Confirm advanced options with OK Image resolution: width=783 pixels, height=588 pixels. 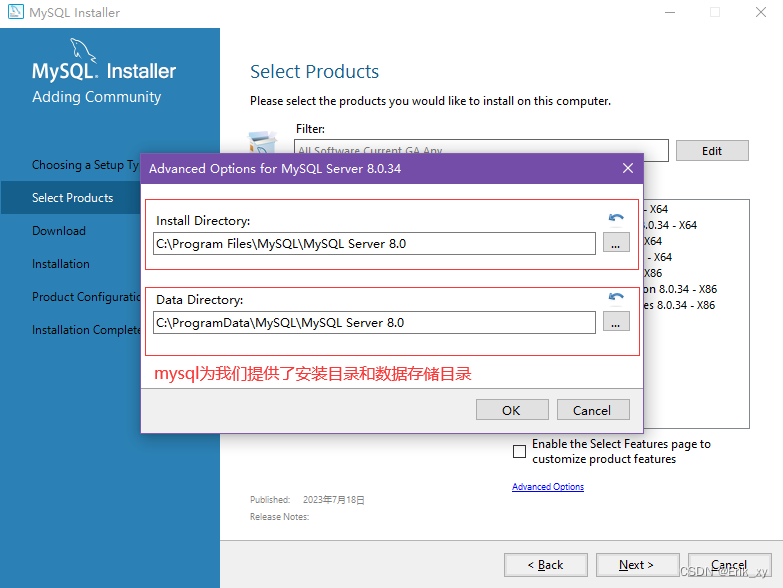[512, 410]
